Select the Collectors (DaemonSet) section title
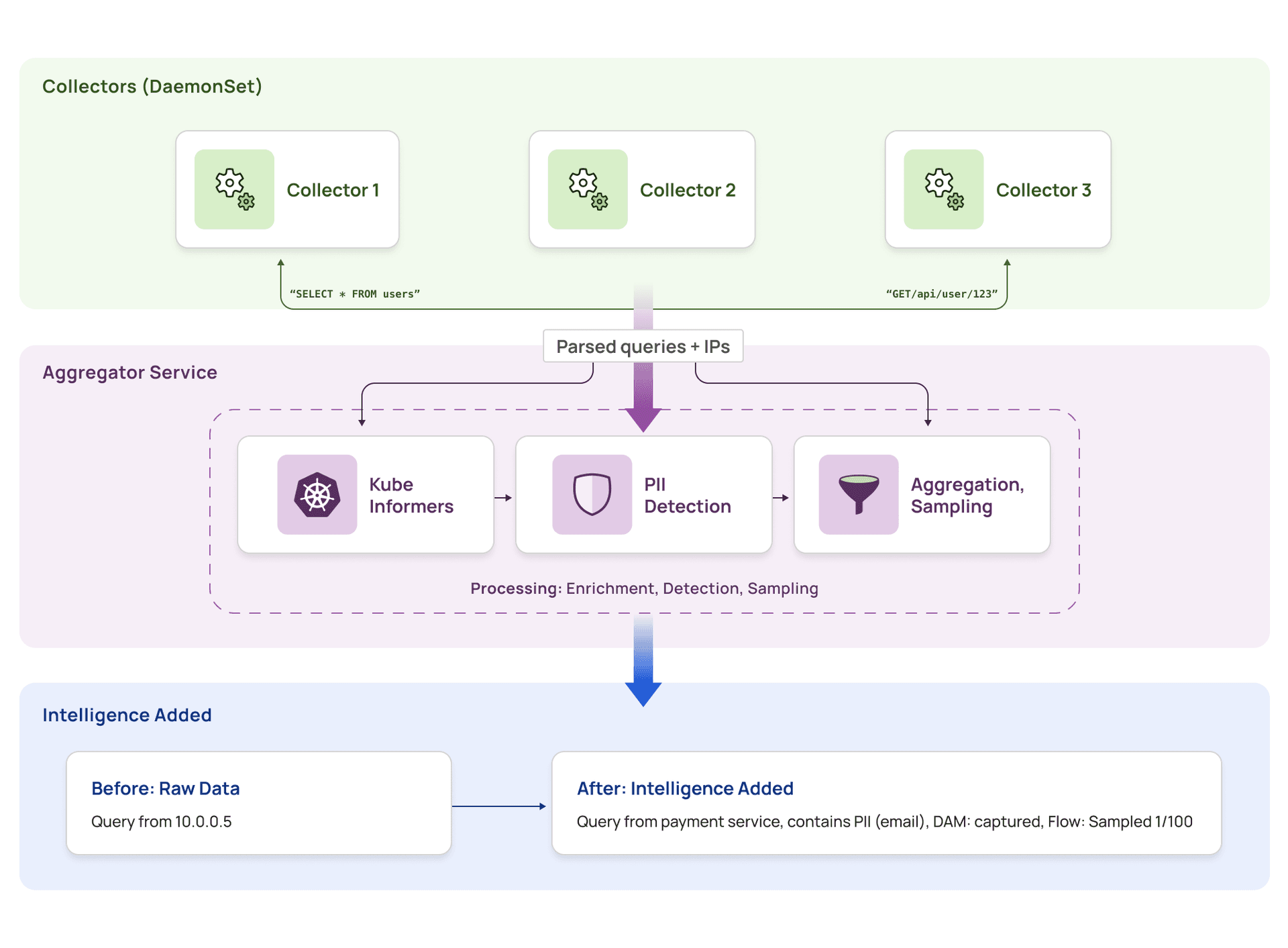 [x=152, y=87]
